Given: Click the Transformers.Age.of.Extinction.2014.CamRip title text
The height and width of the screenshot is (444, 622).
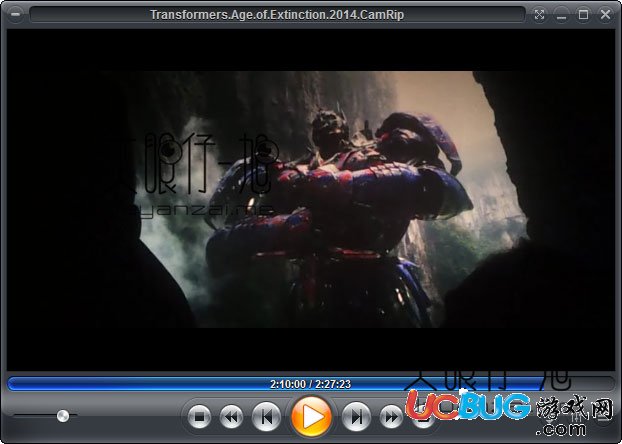Looking at the screenshot, I should point(277,15).
